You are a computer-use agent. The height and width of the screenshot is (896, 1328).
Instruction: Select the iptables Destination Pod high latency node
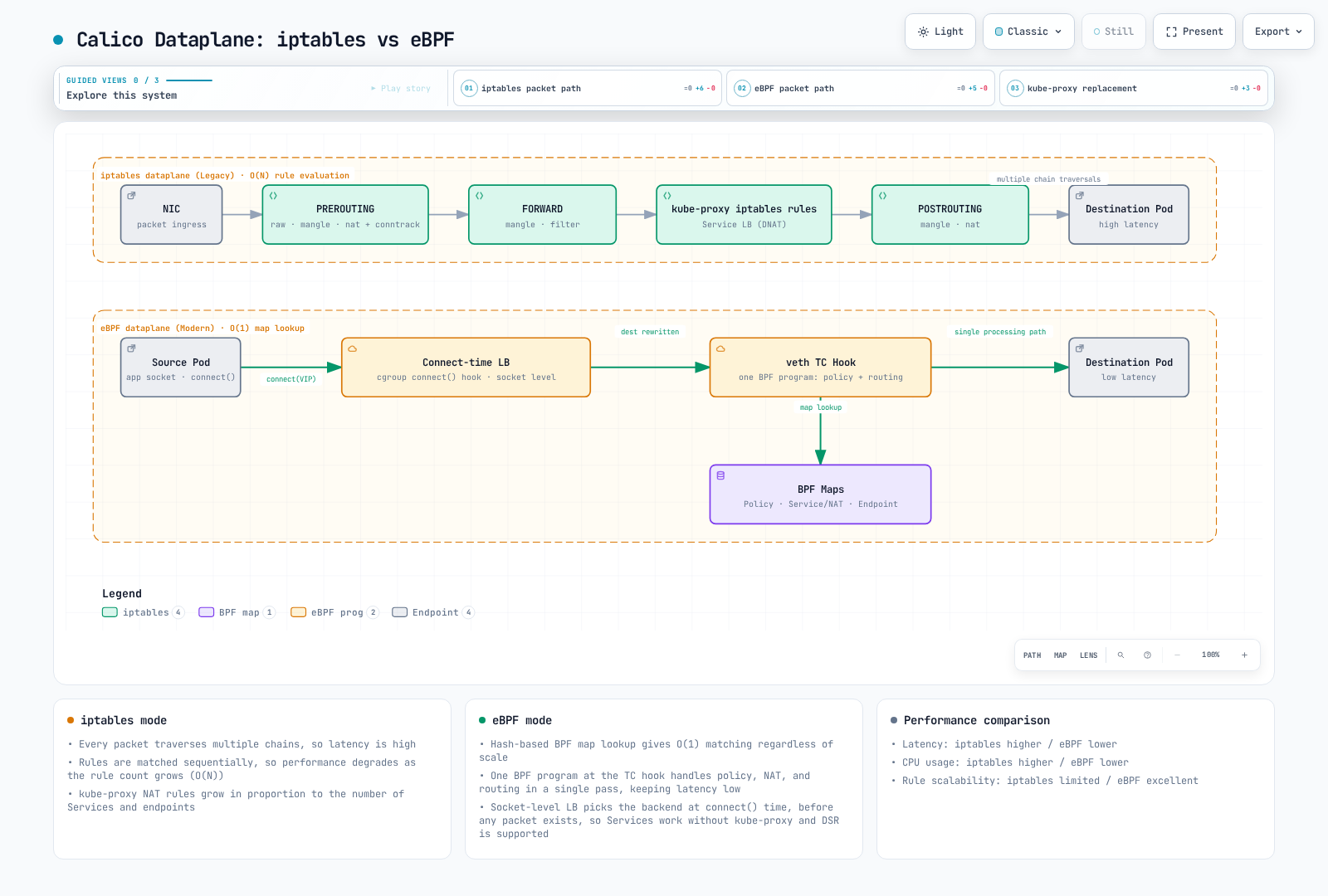(1129, 215)
